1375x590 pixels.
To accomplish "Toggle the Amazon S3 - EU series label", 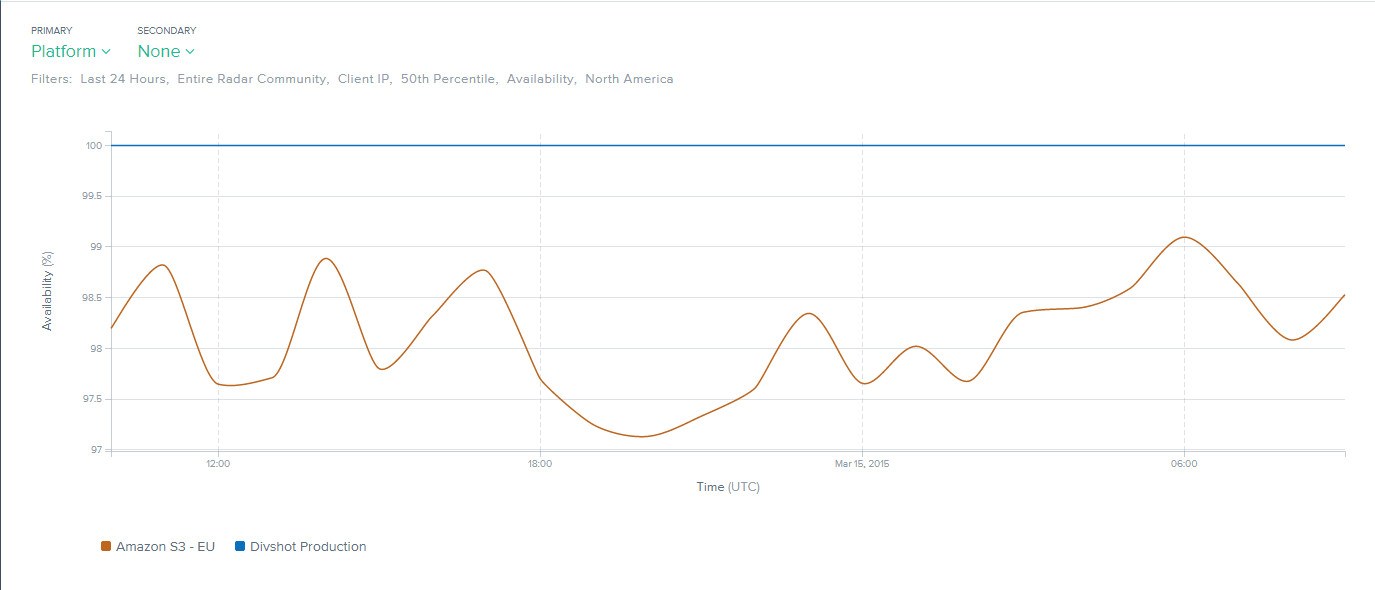I will (x=165, y=547).
